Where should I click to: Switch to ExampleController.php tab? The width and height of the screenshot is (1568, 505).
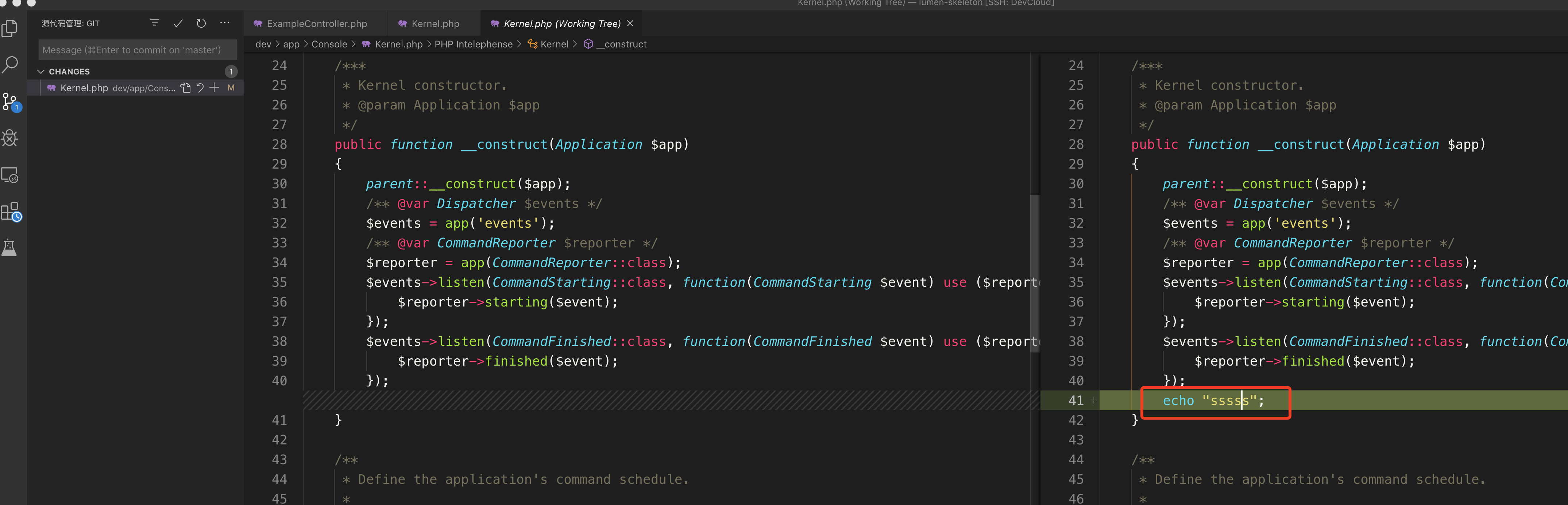click(x=317, y=24)
